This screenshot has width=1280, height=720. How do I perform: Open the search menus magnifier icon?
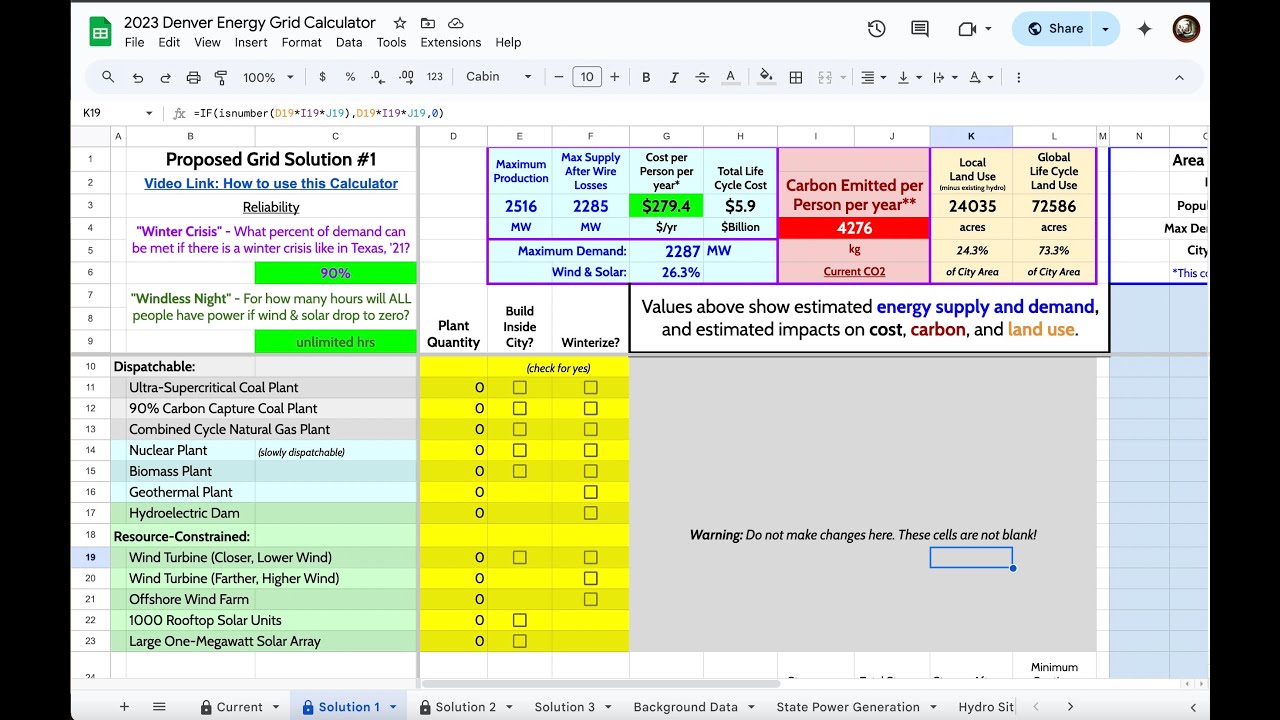click(x=108, y=77)
